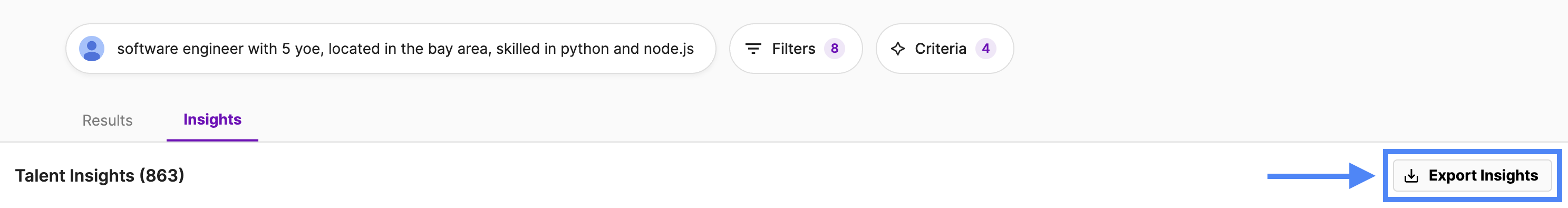Click the Criteria count badge showing 4

[985, 49]
